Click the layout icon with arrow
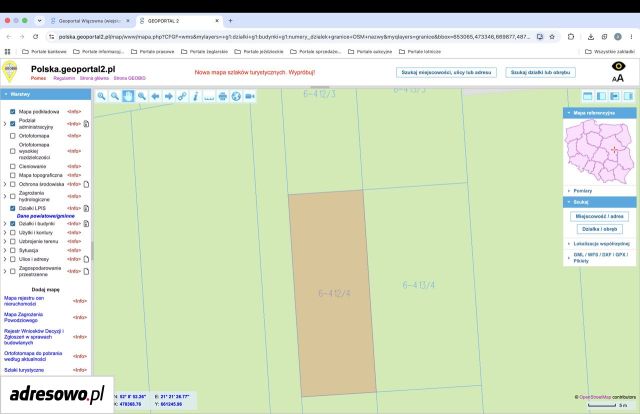The height and width of the screenshot is (414, 640). (x=614, y=96)
